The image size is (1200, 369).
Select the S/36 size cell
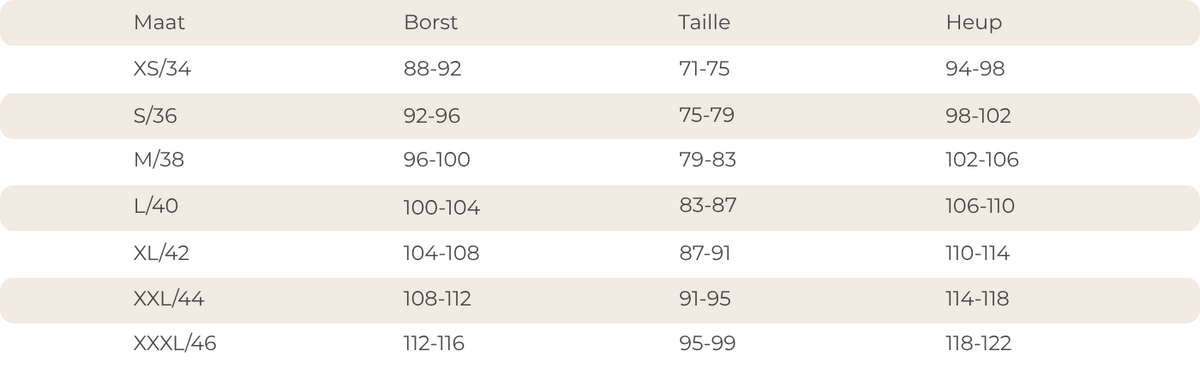(x=155, y=116)
